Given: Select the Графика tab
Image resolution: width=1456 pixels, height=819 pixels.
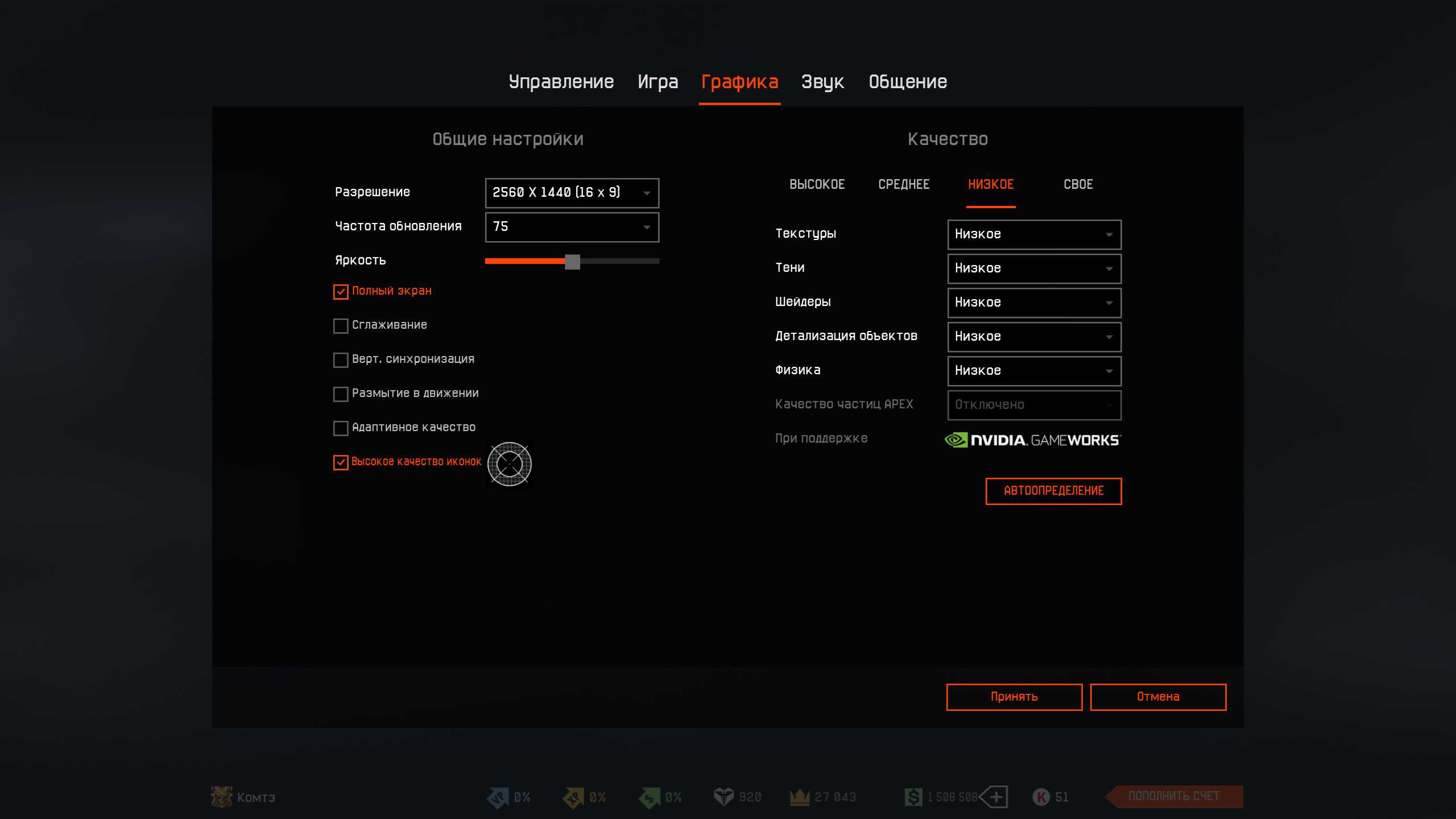Looking at the screenshot, I should [739, 82].
